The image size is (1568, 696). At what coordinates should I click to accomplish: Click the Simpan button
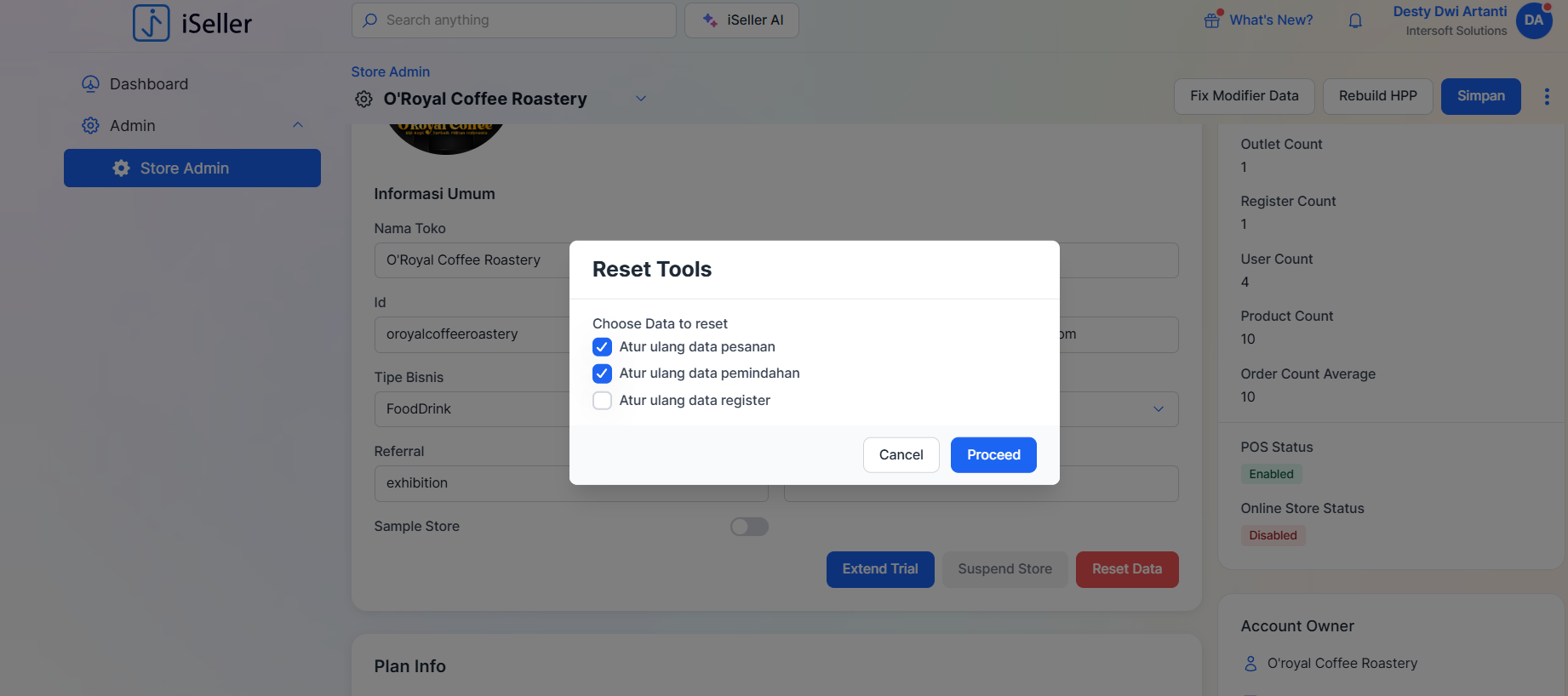click(1481, 96)
